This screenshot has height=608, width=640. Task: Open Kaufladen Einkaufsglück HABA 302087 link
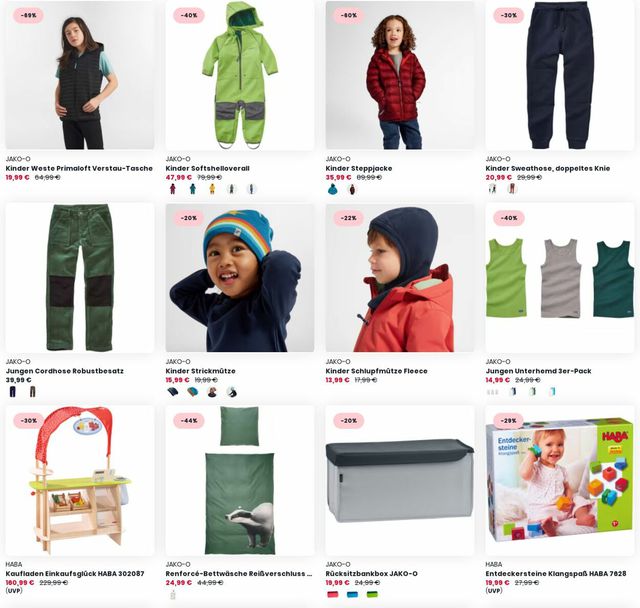(x=75, y=573)
